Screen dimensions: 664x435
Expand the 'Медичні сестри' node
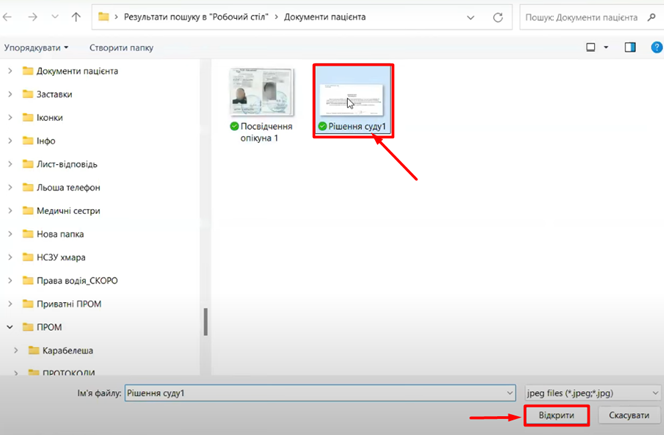tap(10, 211)
